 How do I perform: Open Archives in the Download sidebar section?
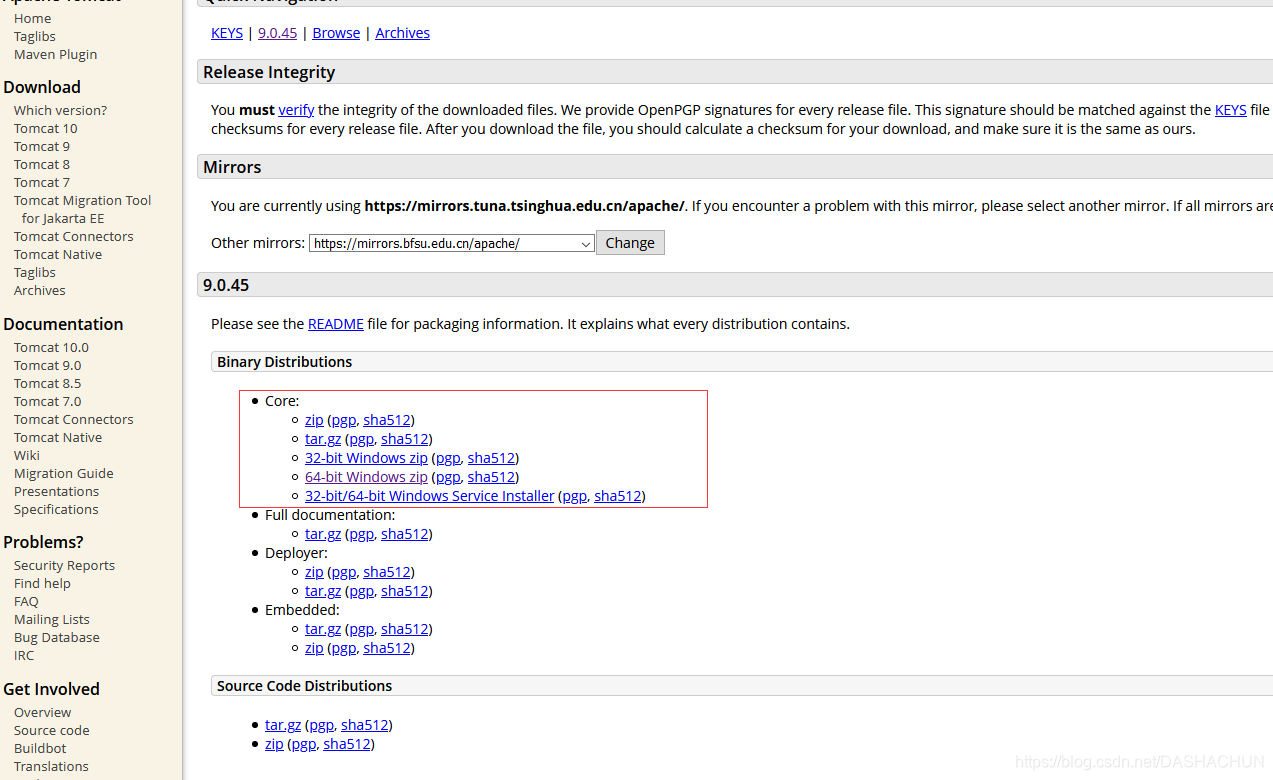click(40, 290)
